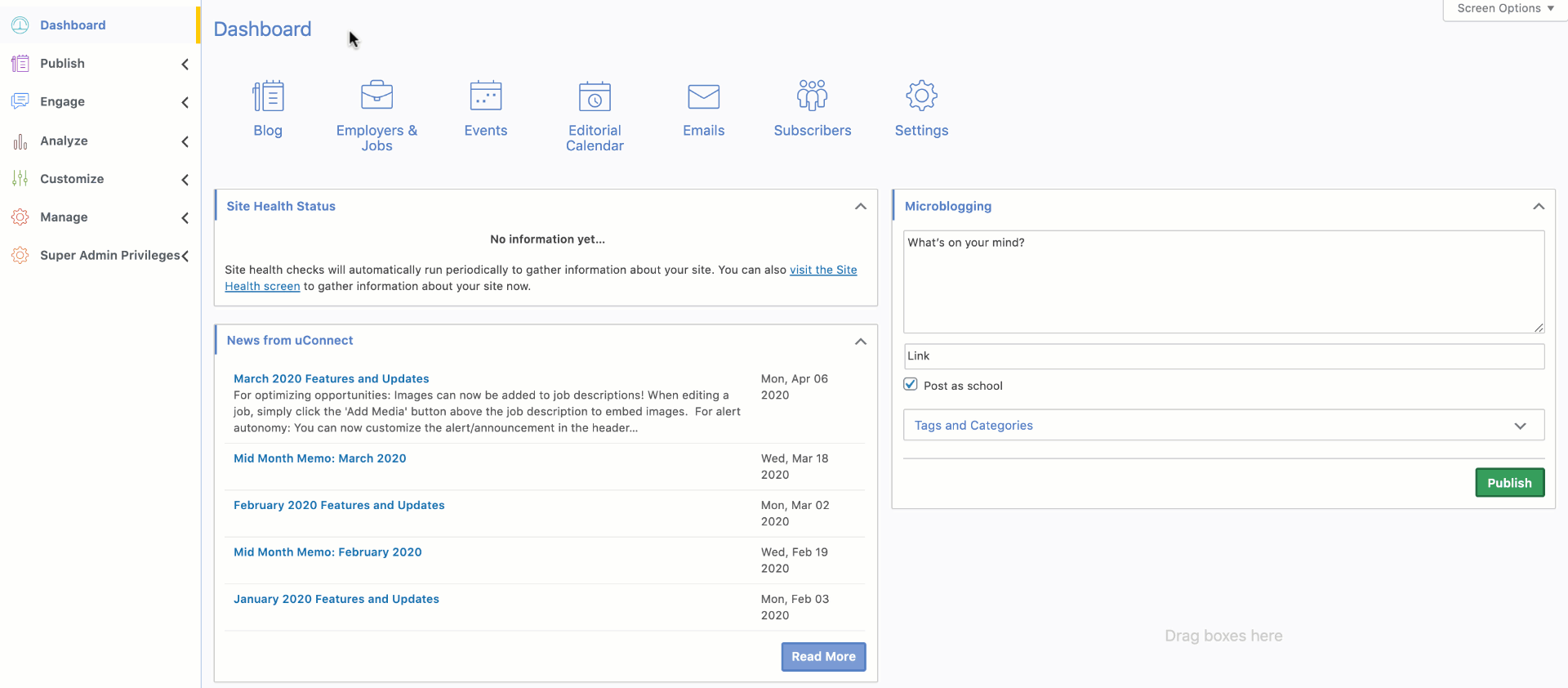Expand the Publish sidebar menu
The height and width of the screenshot is (688, 1568).
pos(185,64)
